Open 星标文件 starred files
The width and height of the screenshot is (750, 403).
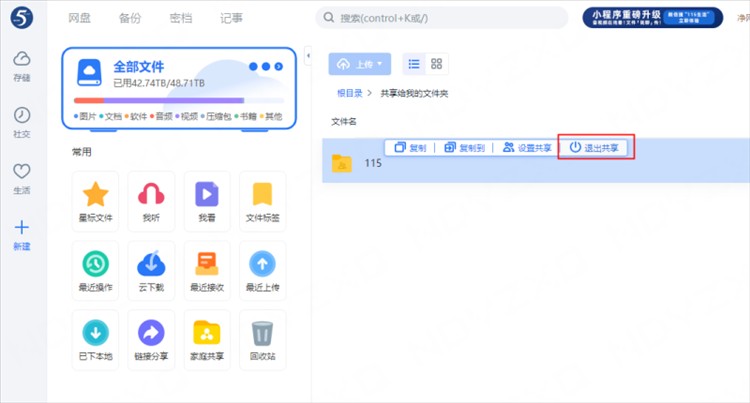[95, 202]
